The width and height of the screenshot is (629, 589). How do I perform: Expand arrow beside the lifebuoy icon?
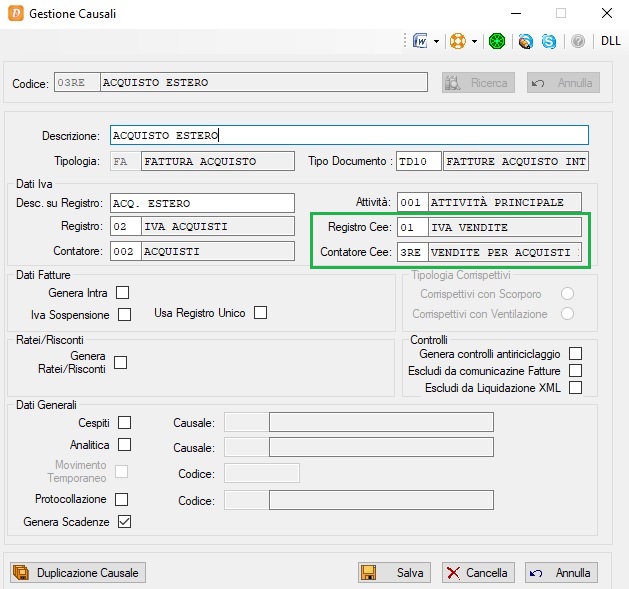point(475,41)
